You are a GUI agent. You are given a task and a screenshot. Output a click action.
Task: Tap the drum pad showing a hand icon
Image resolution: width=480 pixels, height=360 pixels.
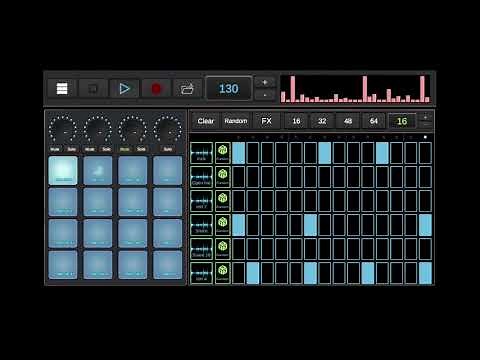tap(98, 170)
